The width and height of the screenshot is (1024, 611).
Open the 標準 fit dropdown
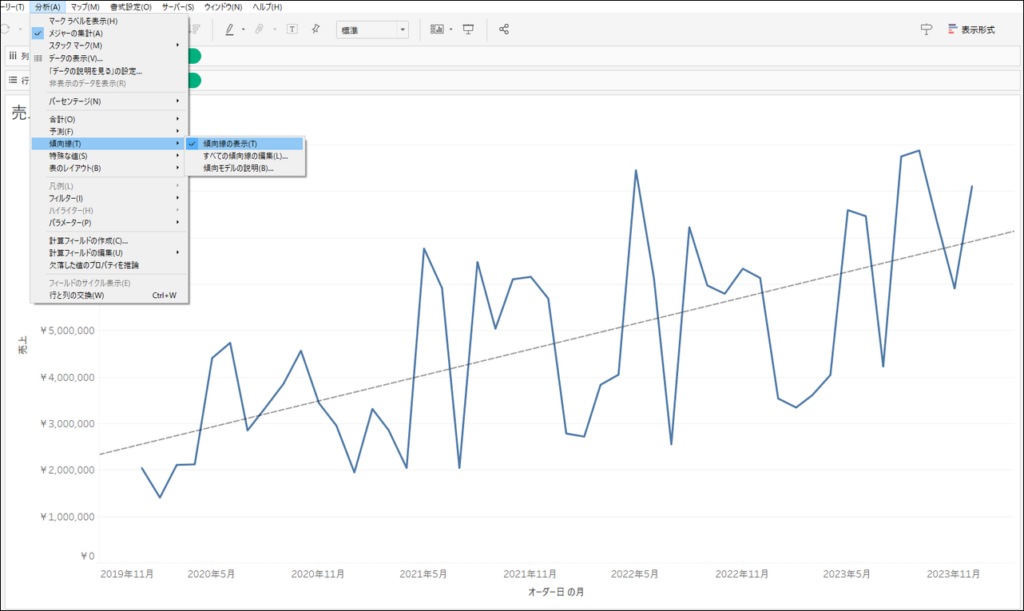(x=372, y=29)
